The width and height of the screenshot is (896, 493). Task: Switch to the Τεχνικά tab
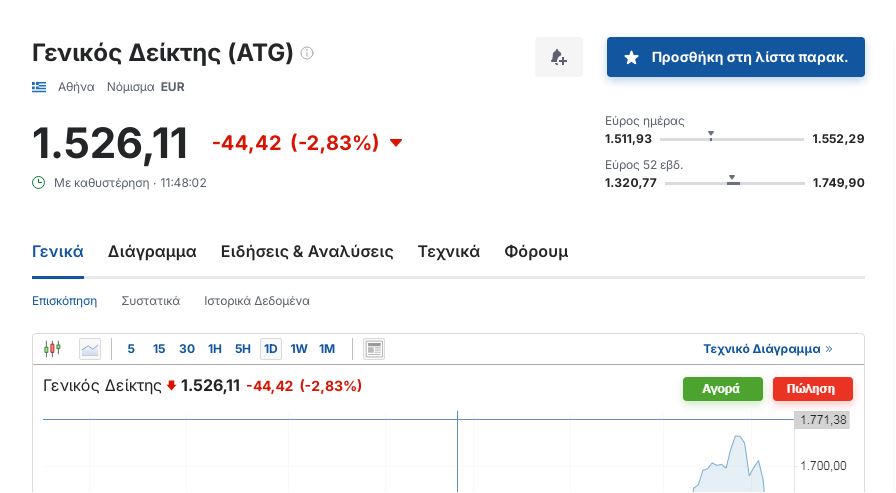pyautogui.click(x=449, y=252)
